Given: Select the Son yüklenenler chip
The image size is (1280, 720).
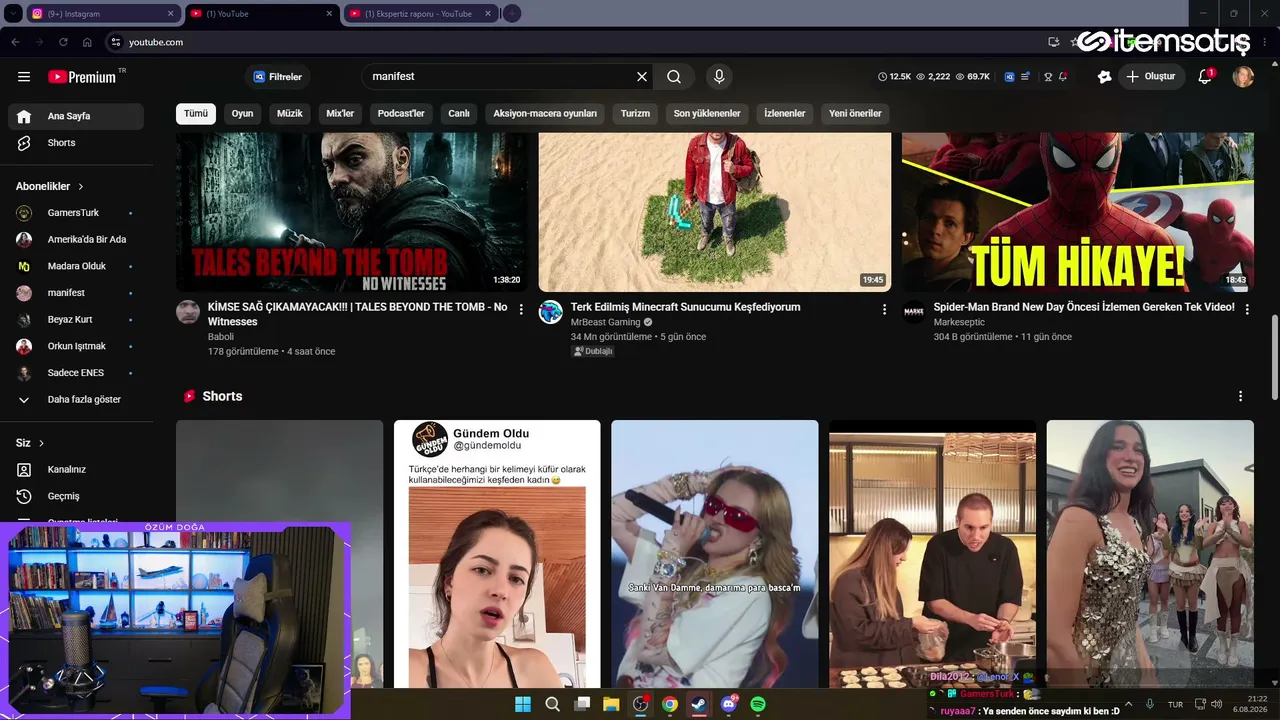Looking at the screenshot, I should click(x=707, y=114).
